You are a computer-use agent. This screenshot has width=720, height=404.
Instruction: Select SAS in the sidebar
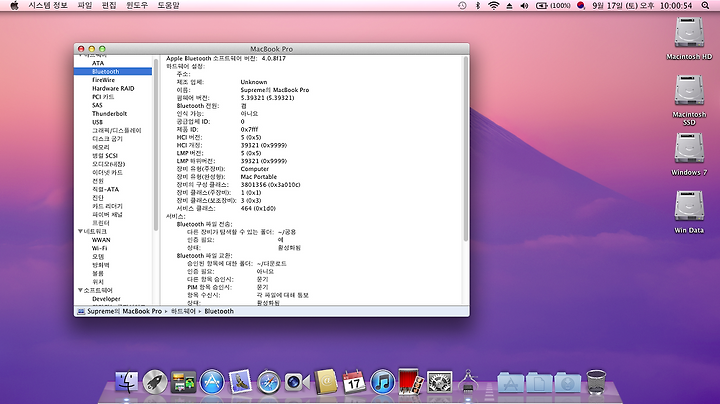97,105
